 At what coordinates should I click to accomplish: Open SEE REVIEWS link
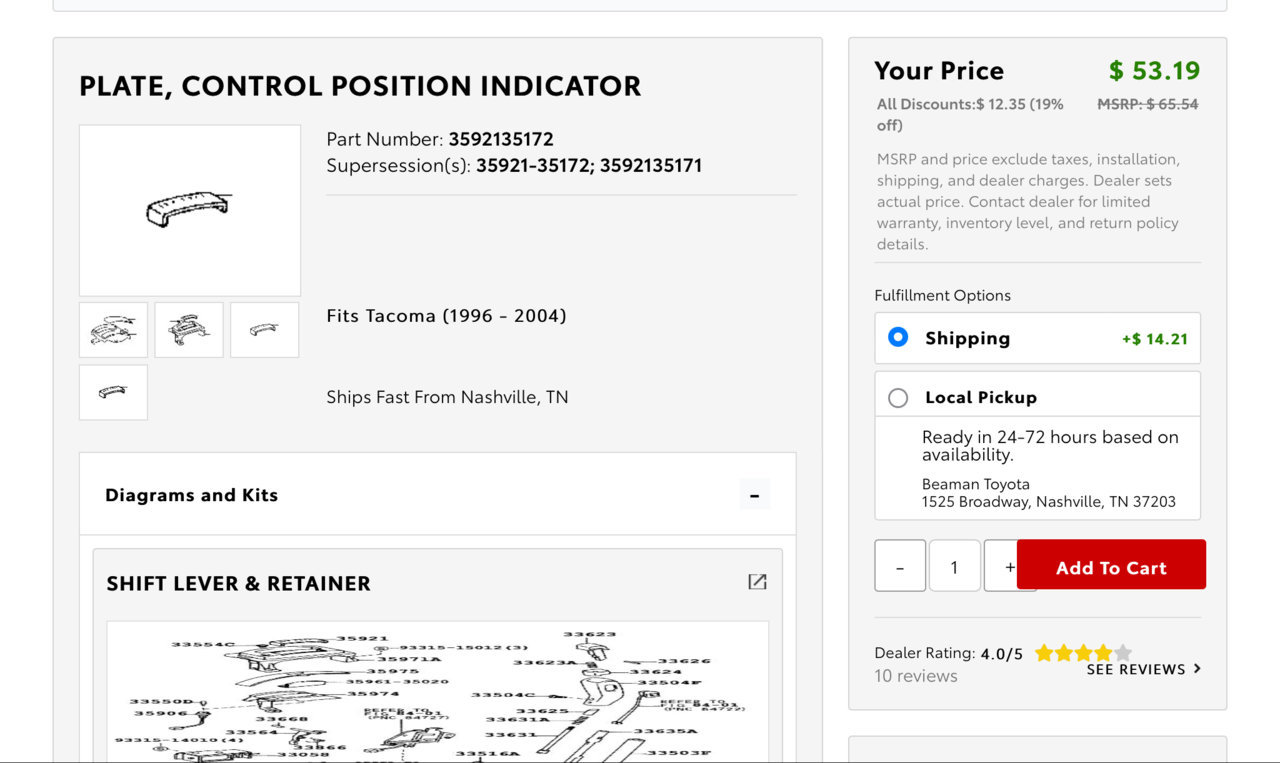tap(1136, 669)
